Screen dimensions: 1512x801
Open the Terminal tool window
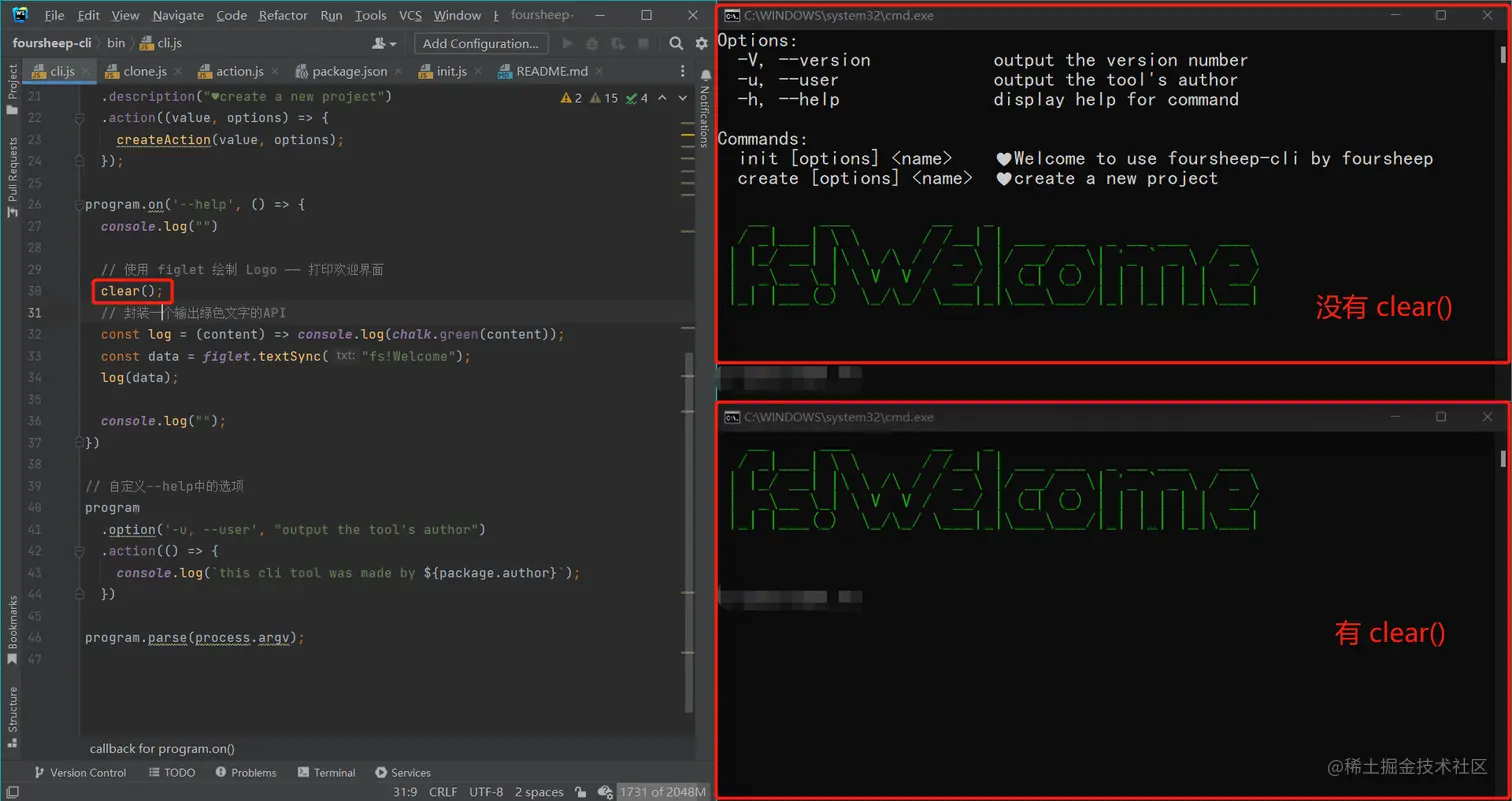[326, 773]
